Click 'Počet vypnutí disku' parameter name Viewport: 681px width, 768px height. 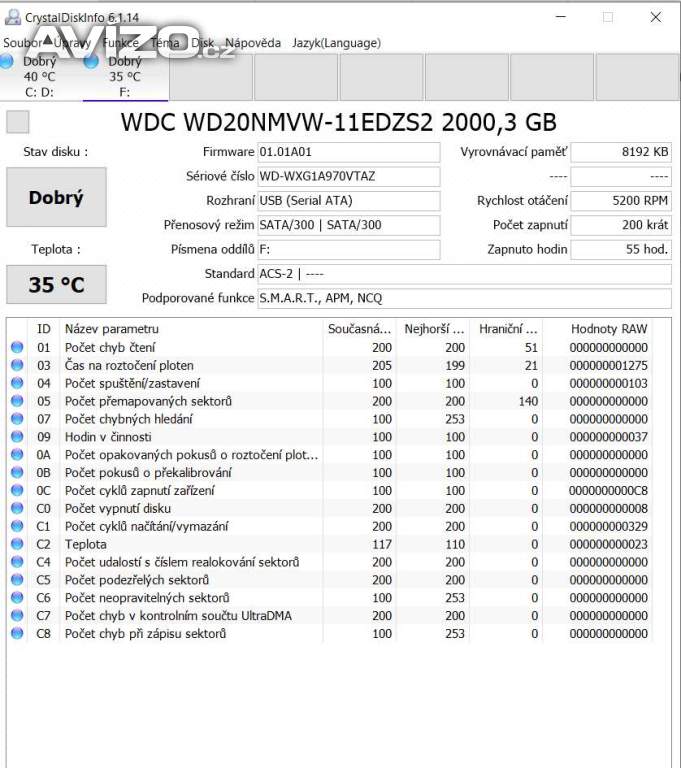[118, 508]
